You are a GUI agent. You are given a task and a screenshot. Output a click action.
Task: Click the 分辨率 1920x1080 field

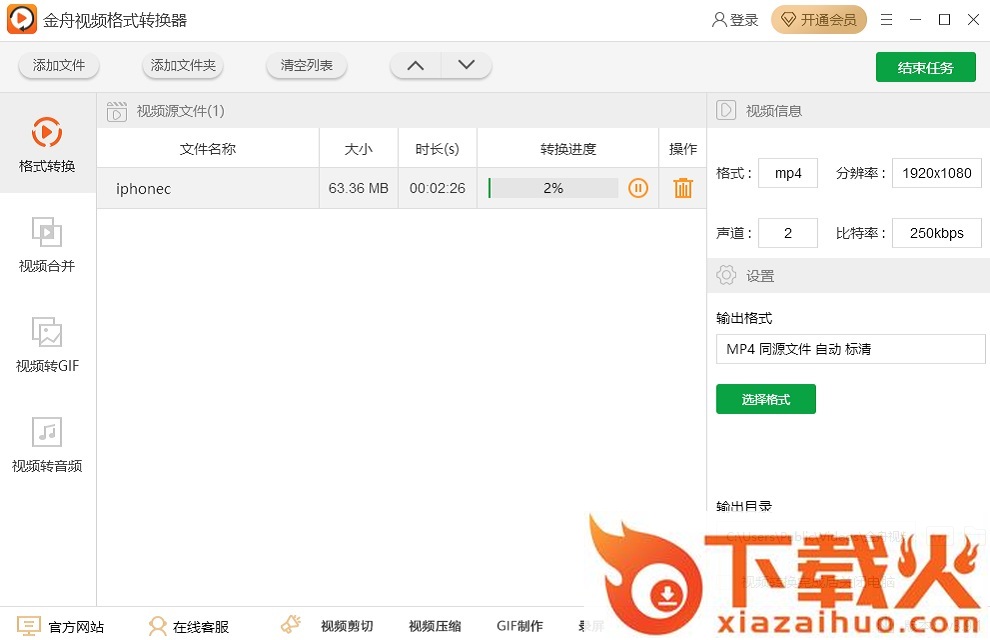(x=936, y=173)
